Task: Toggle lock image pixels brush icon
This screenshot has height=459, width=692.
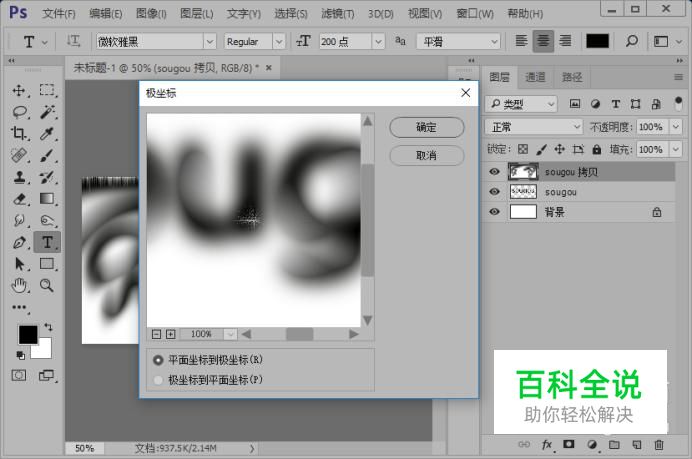Action: tap(542, 149)
